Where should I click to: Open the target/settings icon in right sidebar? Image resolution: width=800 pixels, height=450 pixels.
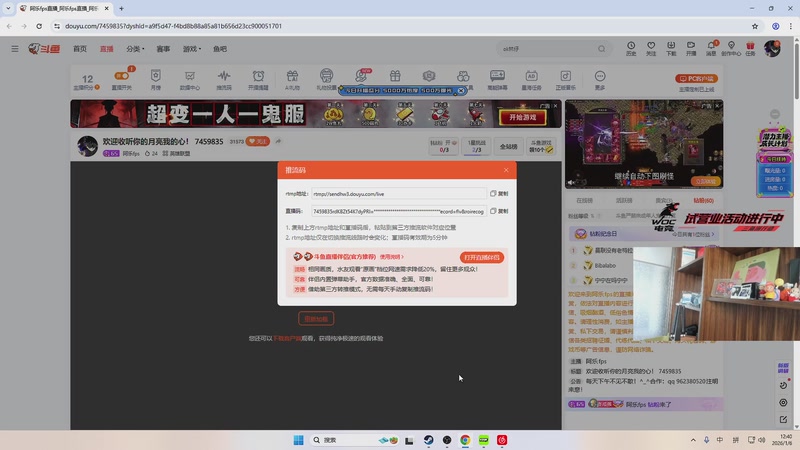[783, 403]
